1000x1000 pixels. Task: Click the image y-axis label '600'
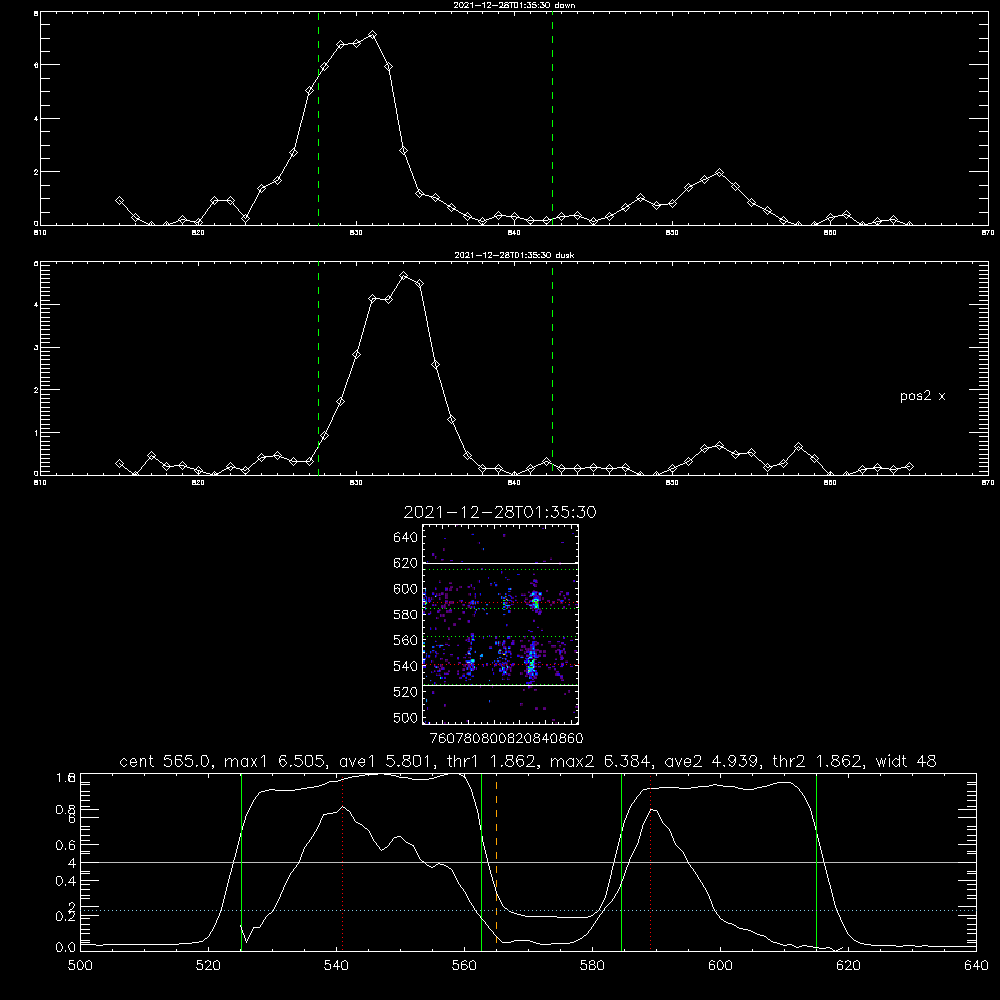(x=406, y=589)
